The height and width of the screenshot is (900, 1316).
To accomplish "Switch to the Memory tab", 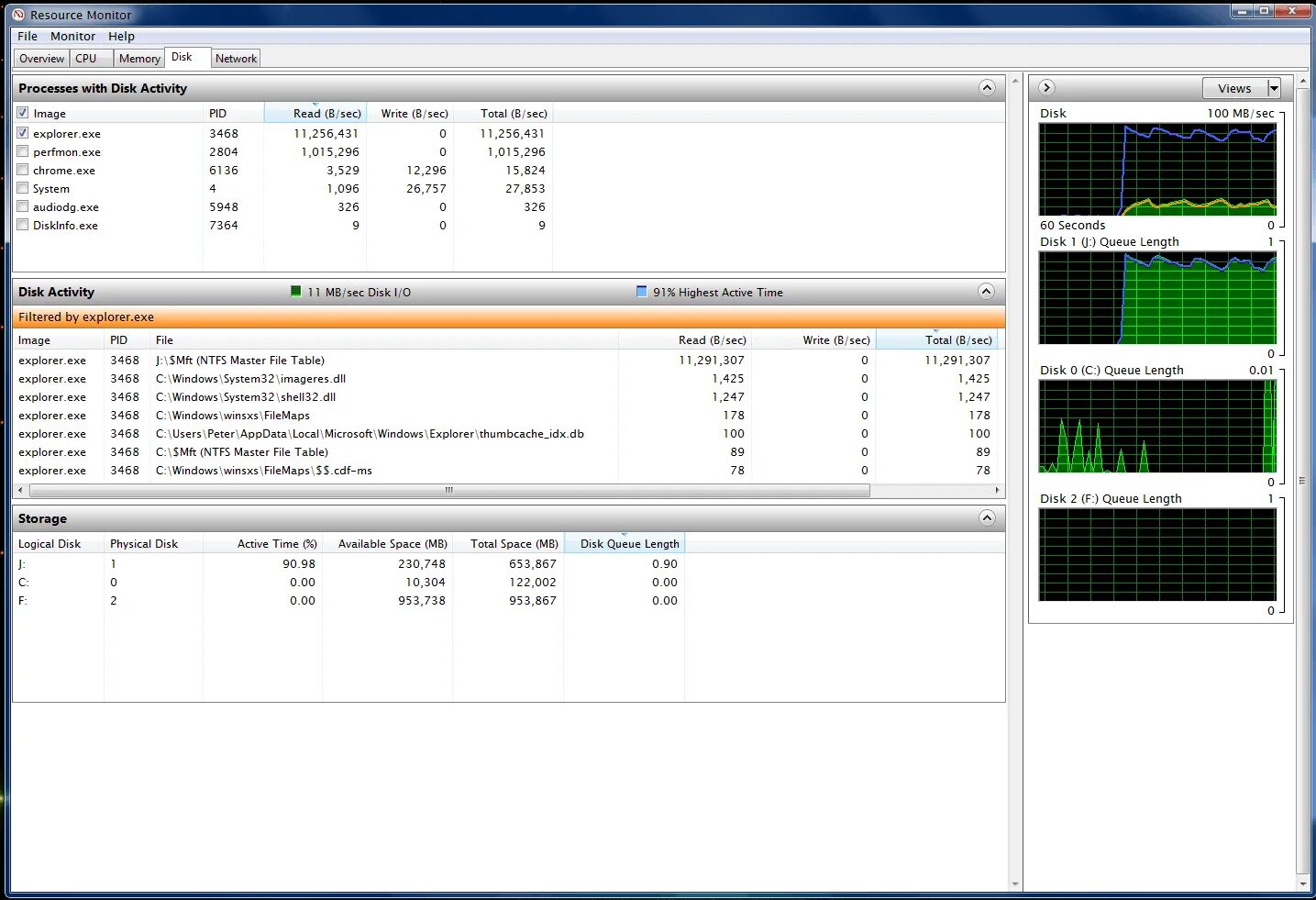I will coord(139,58).
